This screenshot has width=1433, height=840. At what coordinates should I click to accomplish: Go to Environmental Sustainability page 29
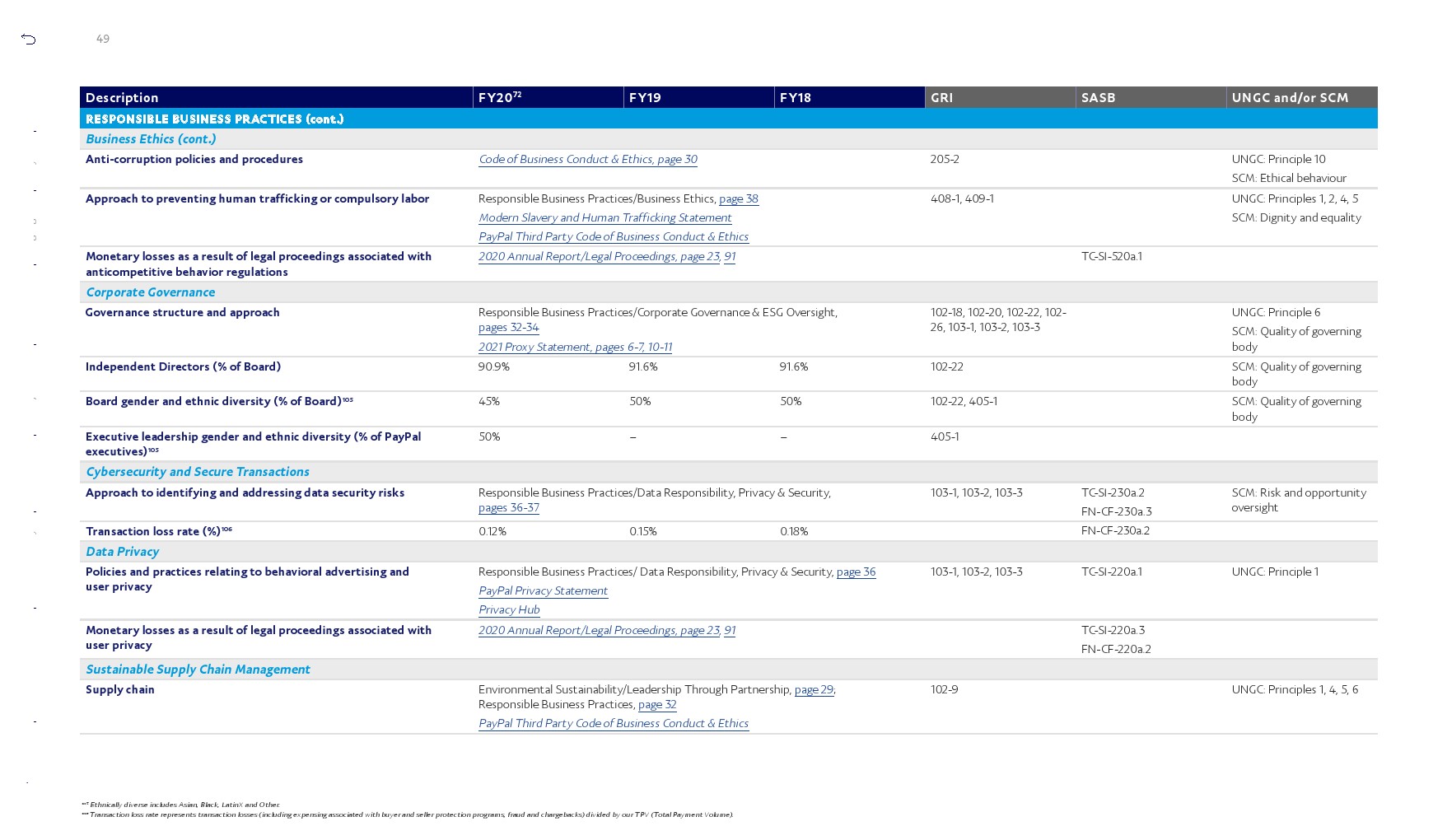[x=814, y=690]
